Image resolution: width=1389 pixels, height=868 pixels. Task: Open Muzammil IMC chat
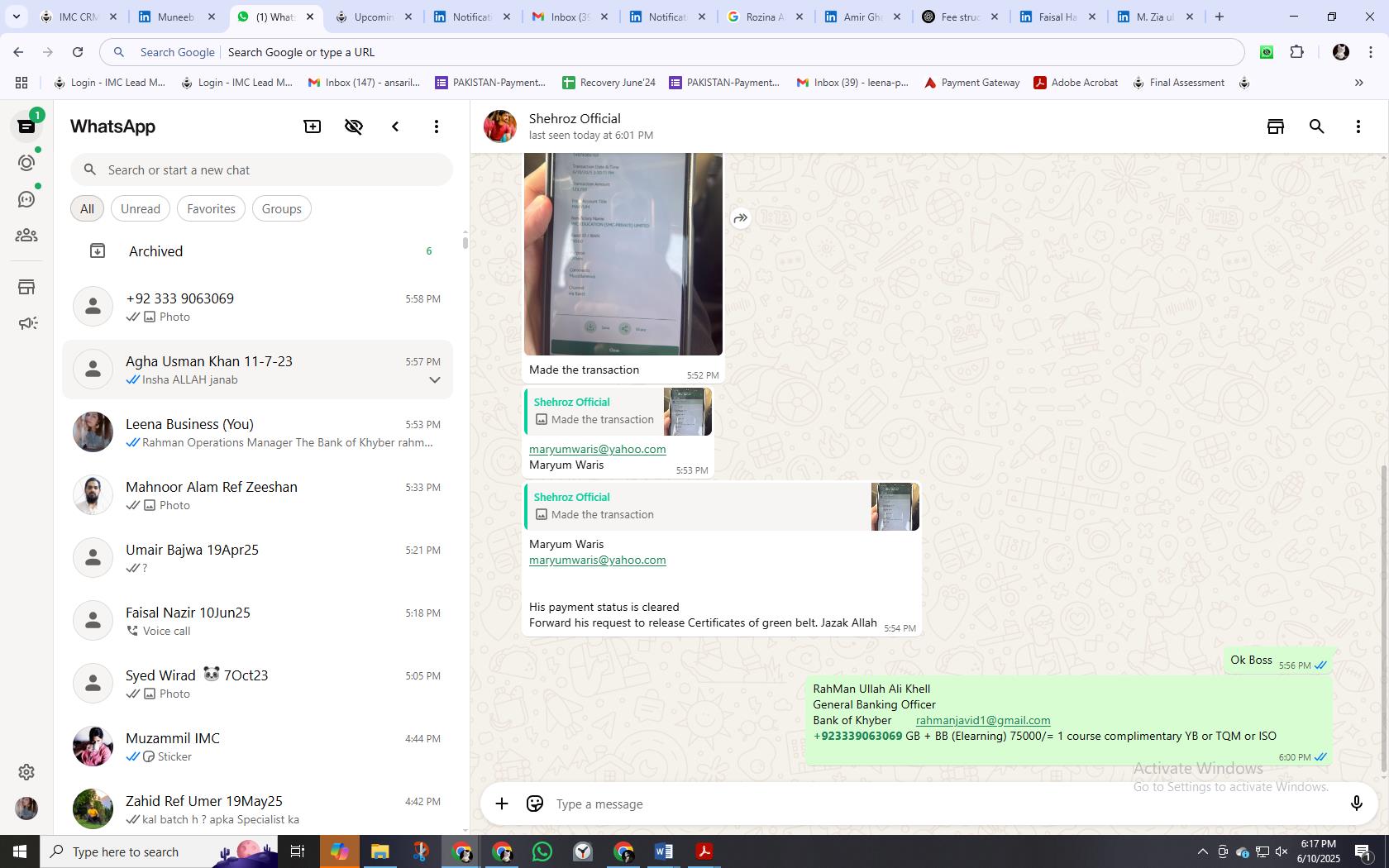click(x=258, y=746)
